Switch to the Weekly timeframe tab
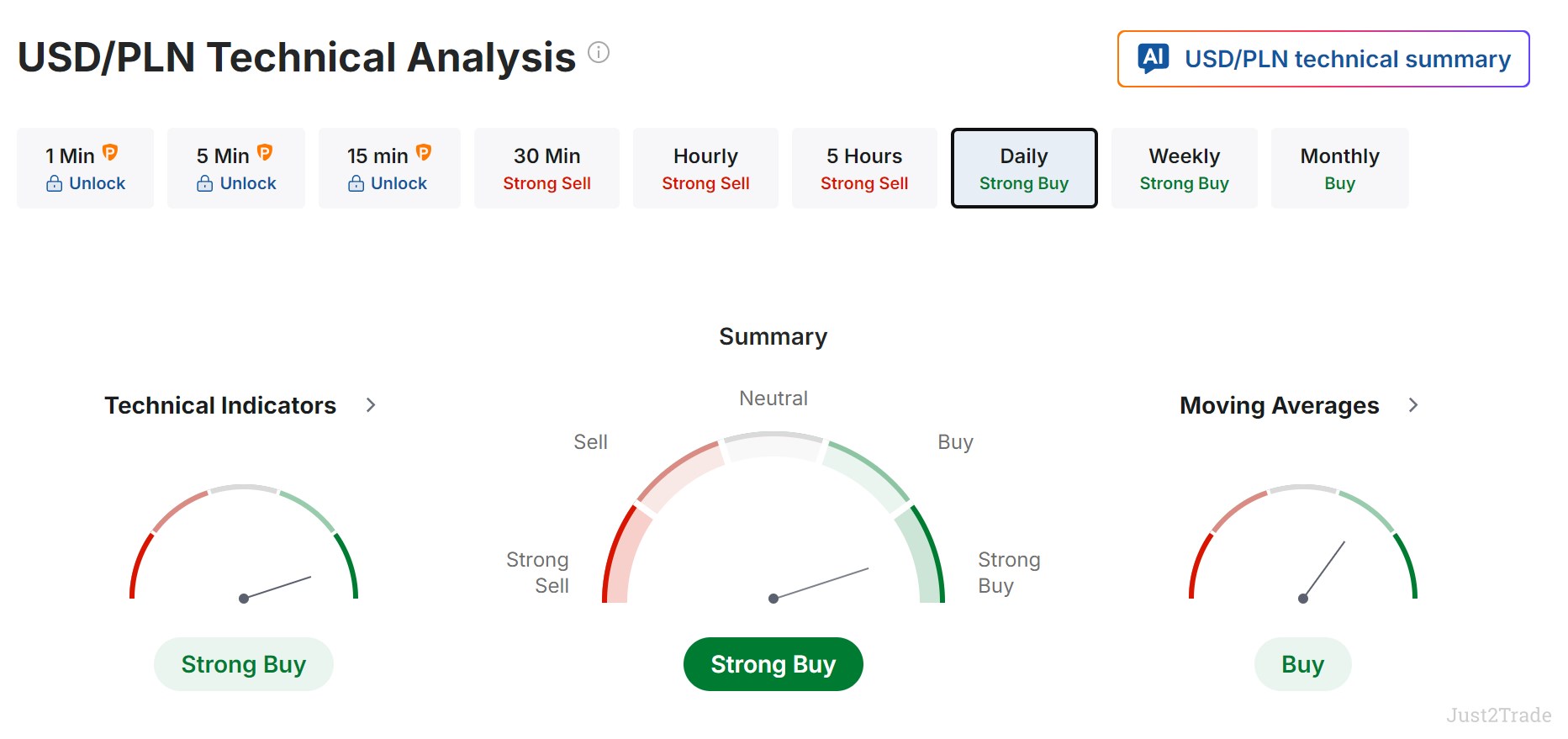 pyautogui.click(x=1185, y=168)
